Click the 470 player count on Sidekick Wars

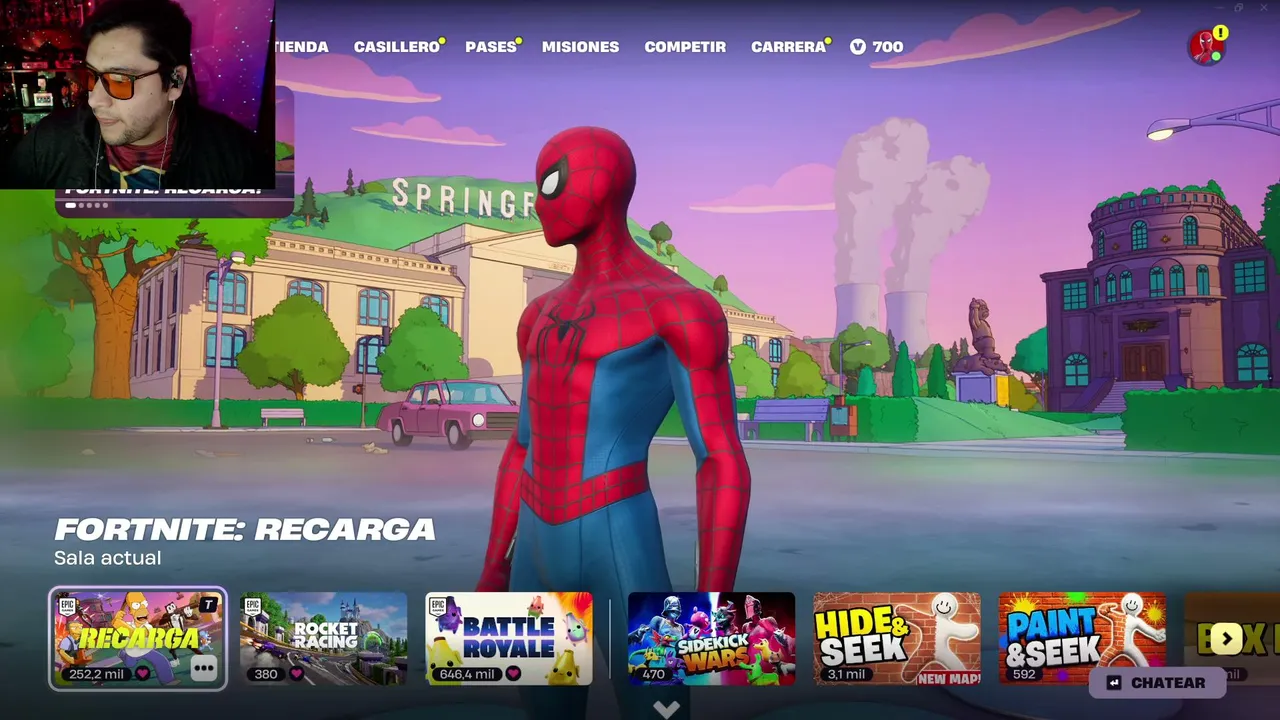[654, 674]
